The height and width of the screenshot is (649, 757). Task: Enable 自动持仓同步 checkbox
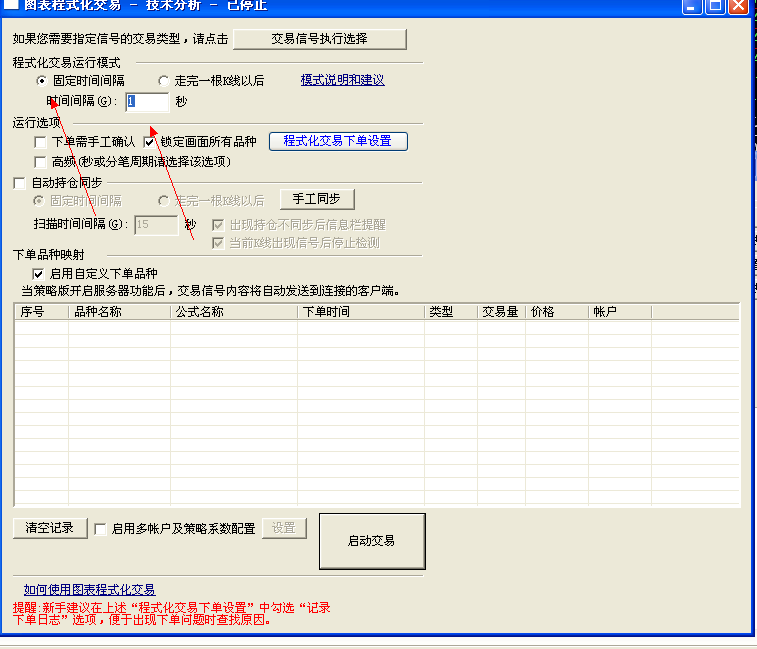(20, 183)
